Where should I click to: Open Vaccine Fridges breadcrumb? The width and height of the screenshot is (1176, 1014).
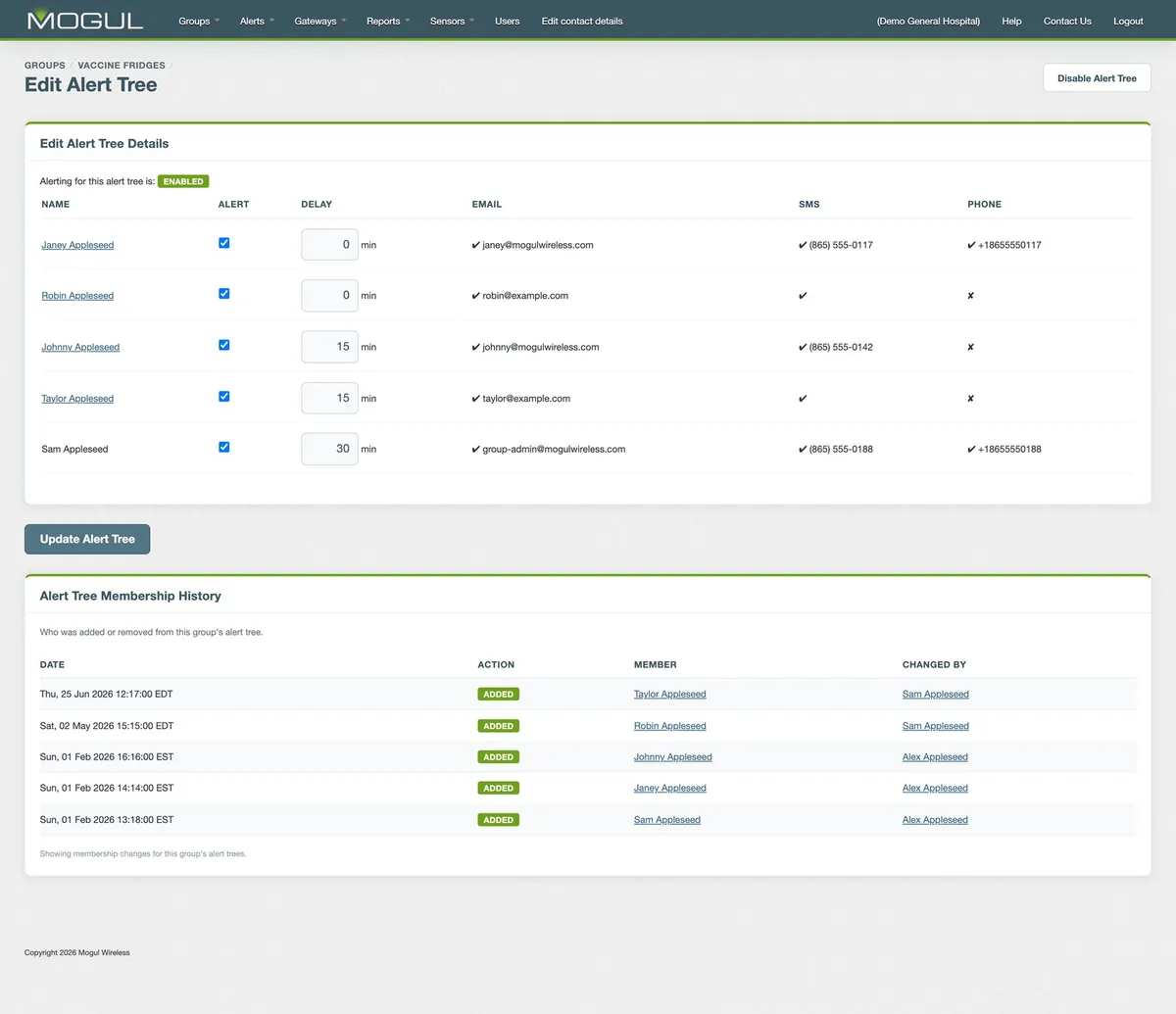click(x=122, y=66)
